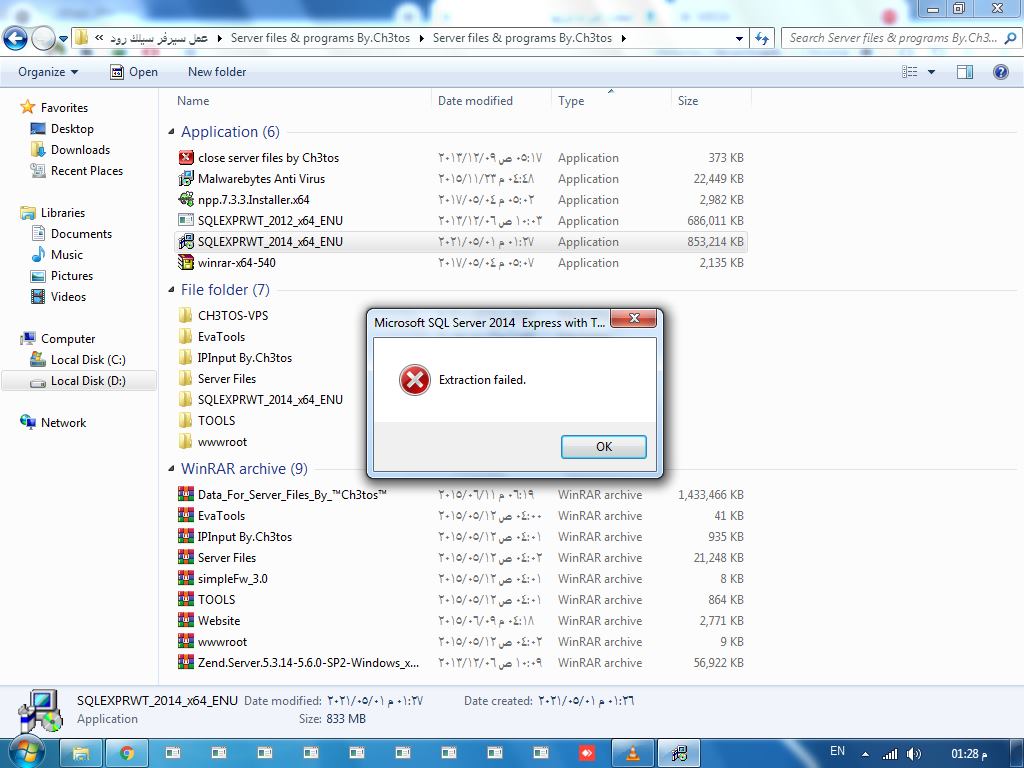The height and width of the screenshot is (768, 1024).
Task: Select the TOOLS folder name
Action: coord(216,421)
